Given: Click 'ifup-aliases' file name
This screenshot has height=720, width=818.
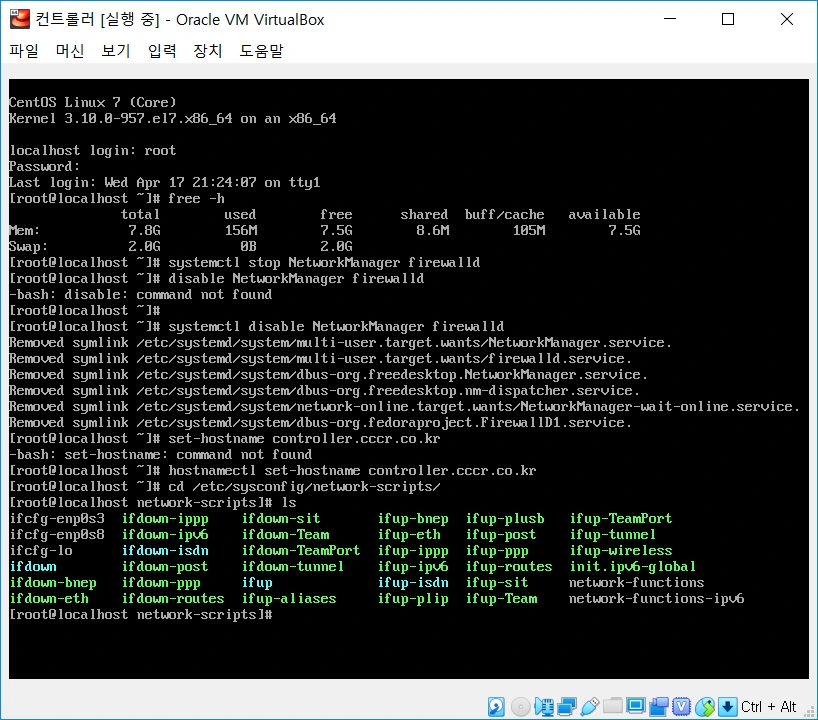Looking at the screenshot, I should coord(288,598).
